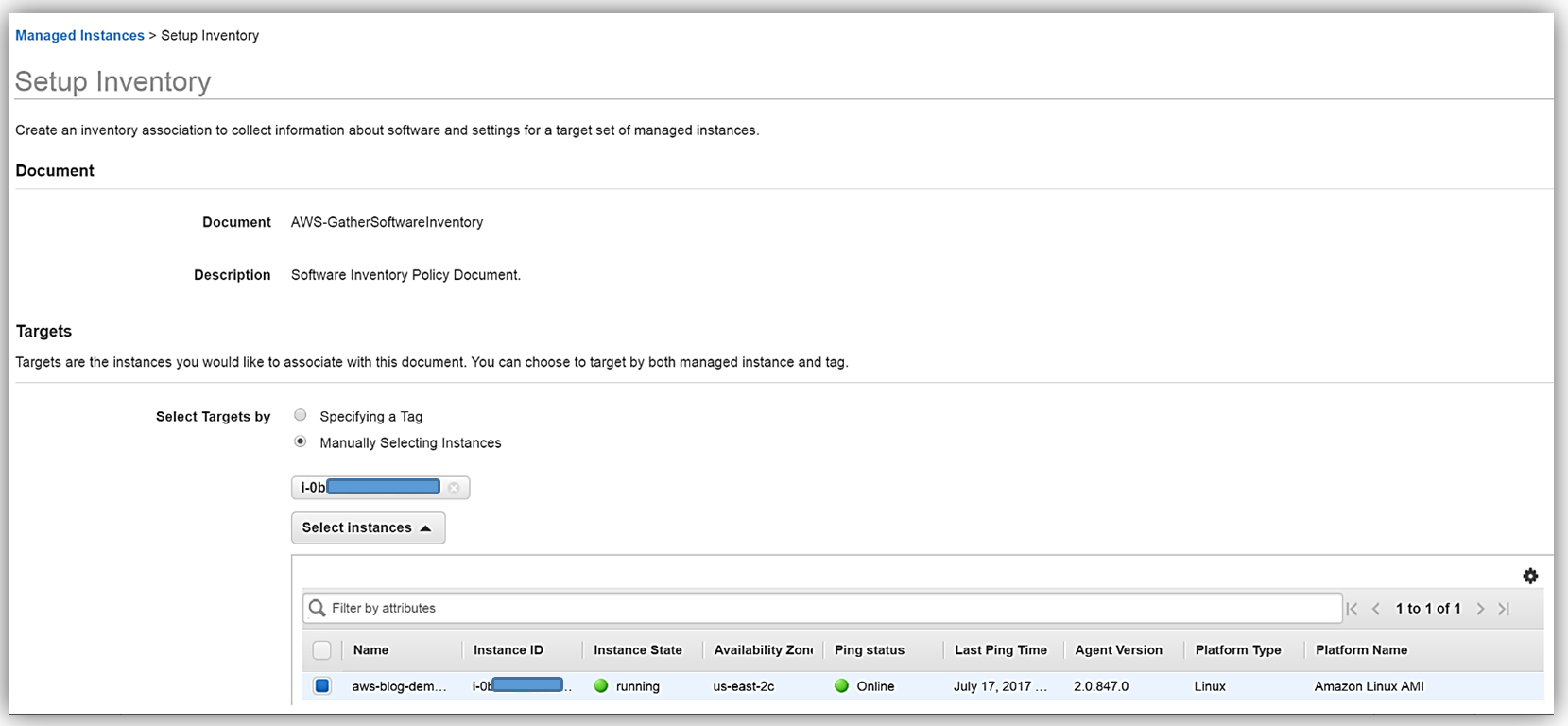This screenshot has width=1568, height=726.
Task: Open the table settings gear icon
Action: click(1530, 576)
